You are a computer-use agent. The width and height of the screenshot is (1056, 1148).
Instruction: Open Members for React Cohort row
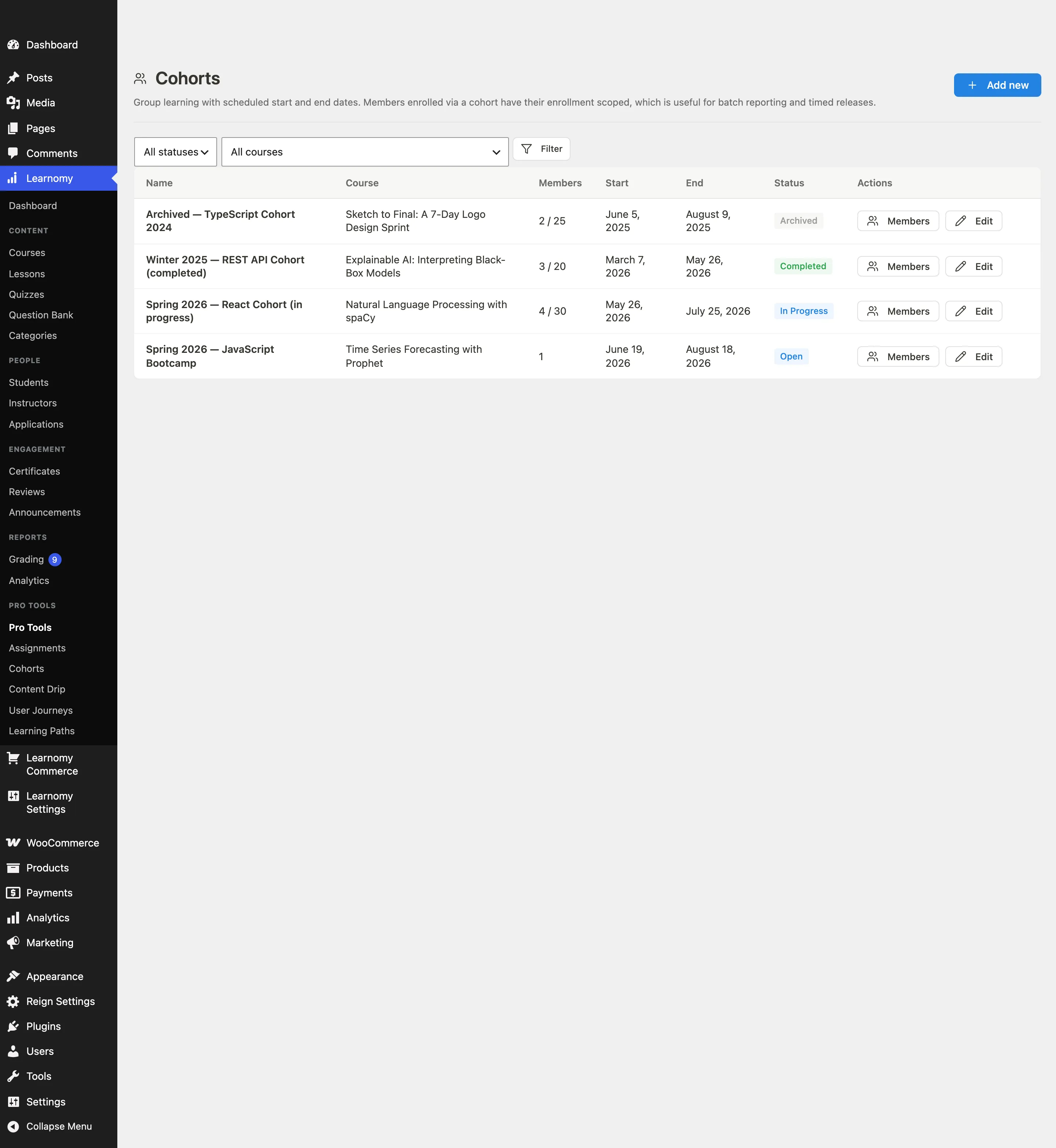click(898, 311)
